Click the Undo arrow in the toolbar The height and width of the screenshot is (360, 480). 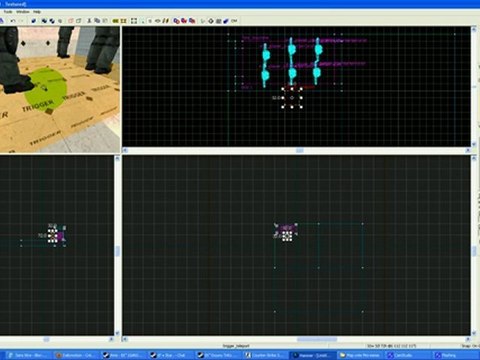point(13,21)
